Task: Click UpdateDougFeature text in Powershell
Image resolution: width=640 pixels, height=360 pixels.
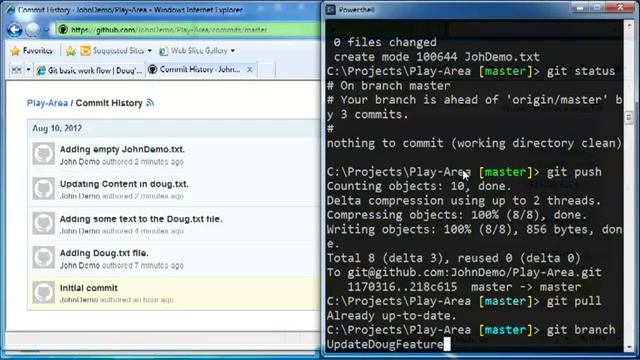Action: click(385, 344)
